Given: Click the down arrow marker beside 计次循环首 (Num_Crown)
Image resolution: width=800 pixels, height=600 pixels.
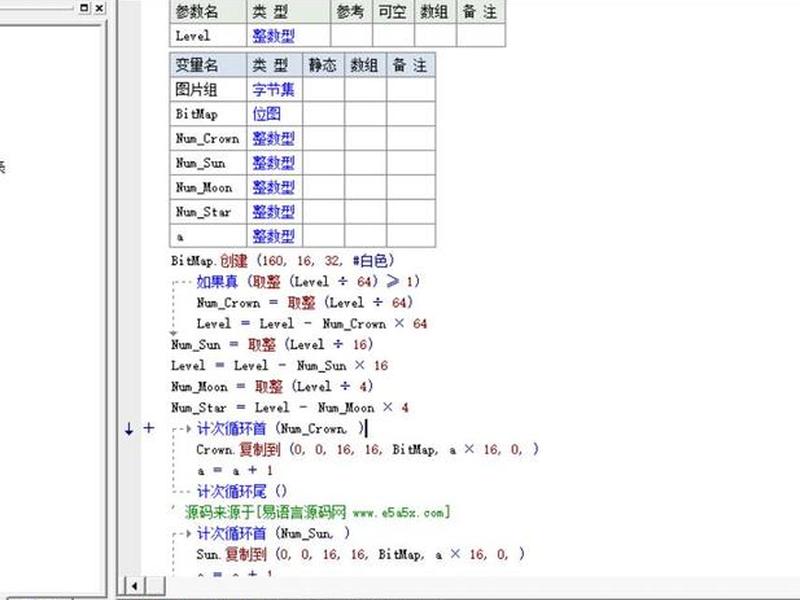Looking at the screenshot, I should [129, 429].
